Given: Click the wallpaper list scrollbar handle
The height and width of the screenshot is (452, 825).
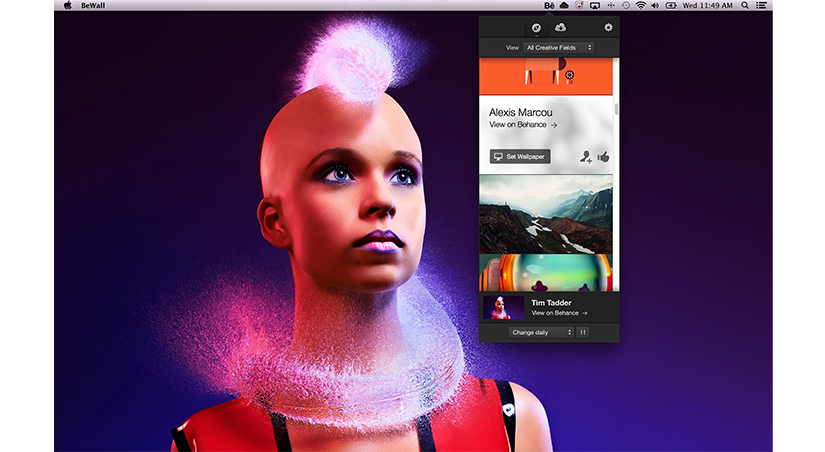Looking at the screenshot, I should click(x=616, y=109).
